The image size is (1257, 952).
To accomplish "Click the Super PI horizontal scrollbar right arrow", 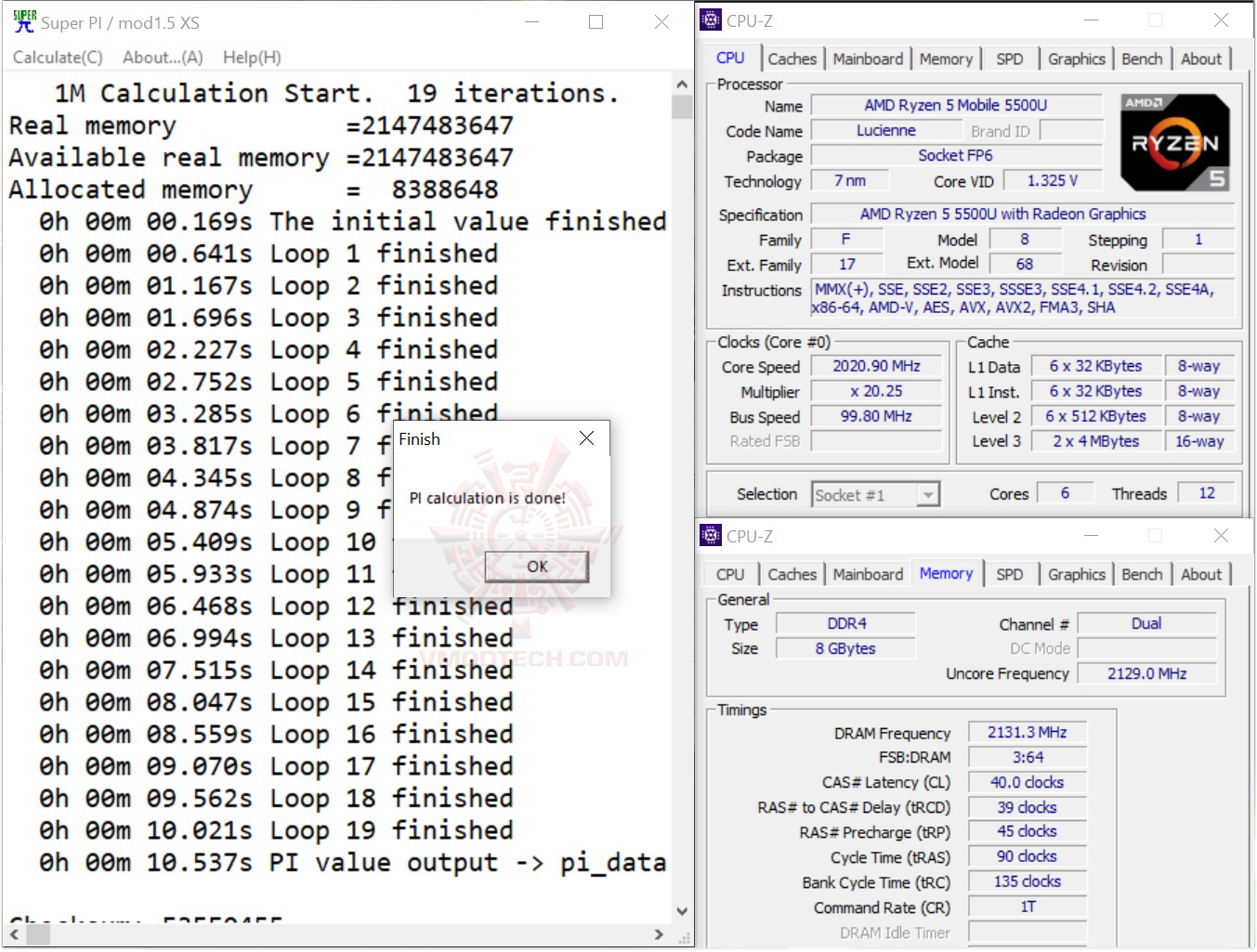I will point(659,934).
